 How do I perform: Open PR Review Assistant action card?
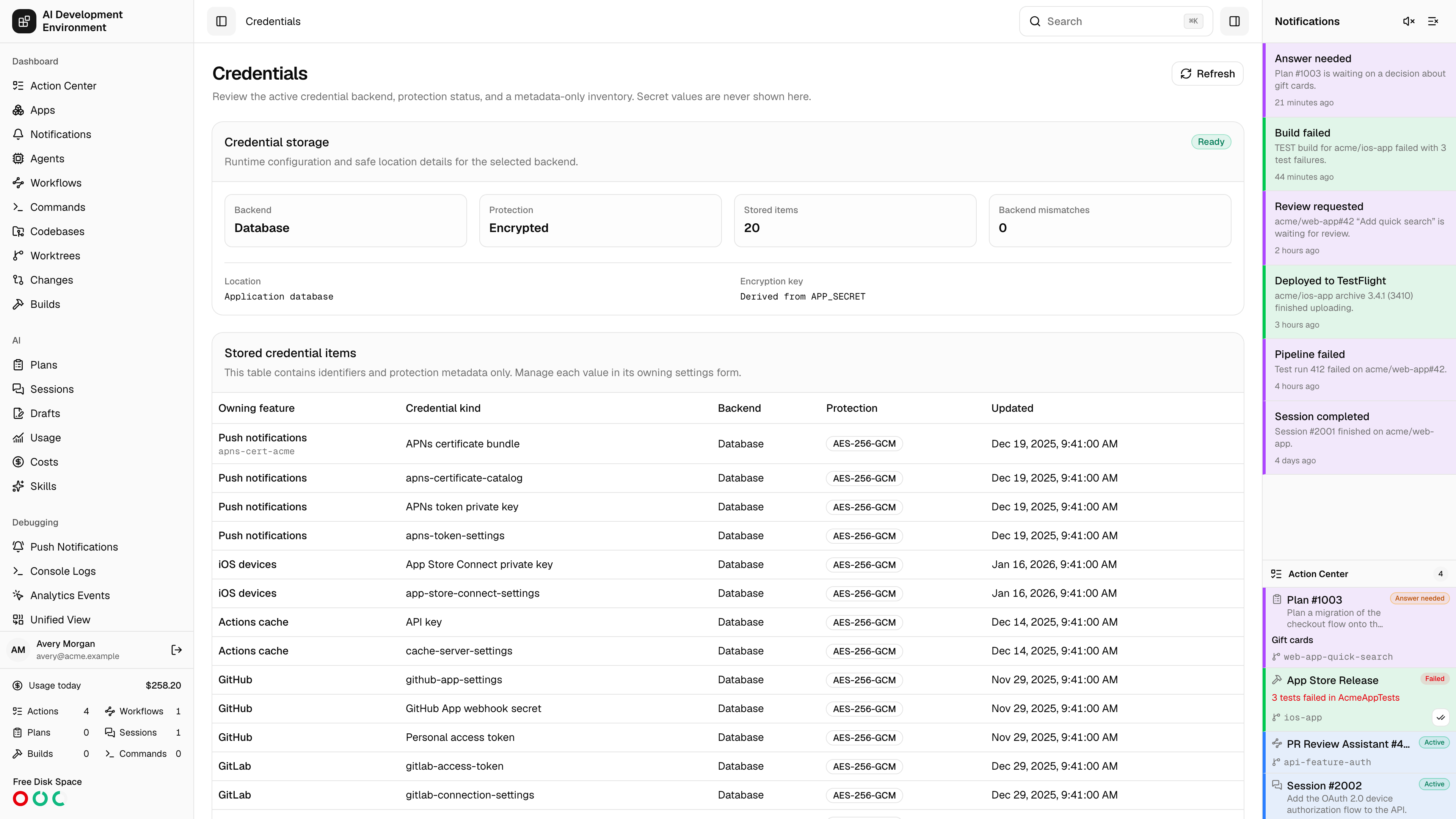pos(1359,753)
